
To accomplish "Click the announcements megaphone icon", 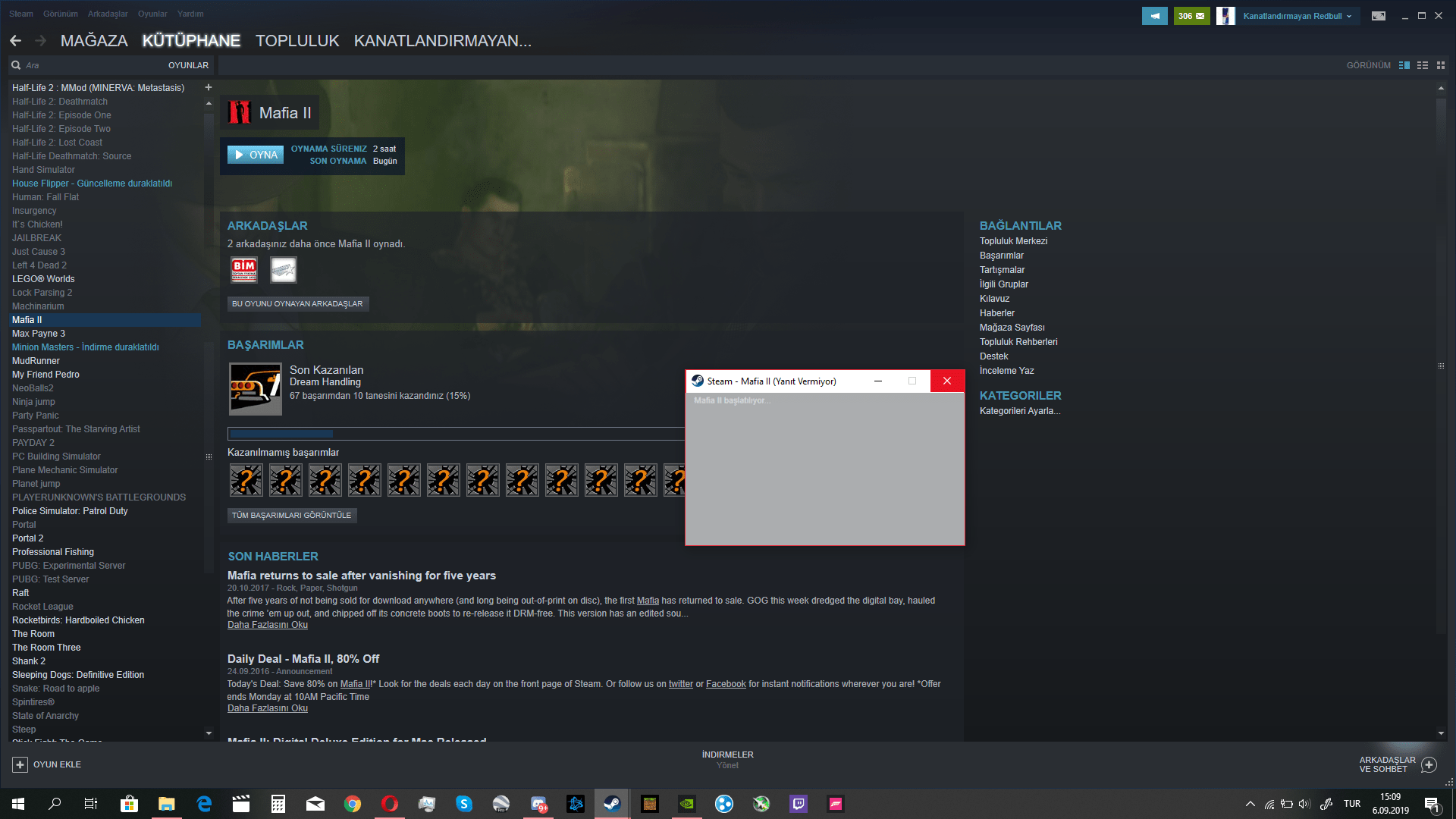I will (x=1154, y=16).
